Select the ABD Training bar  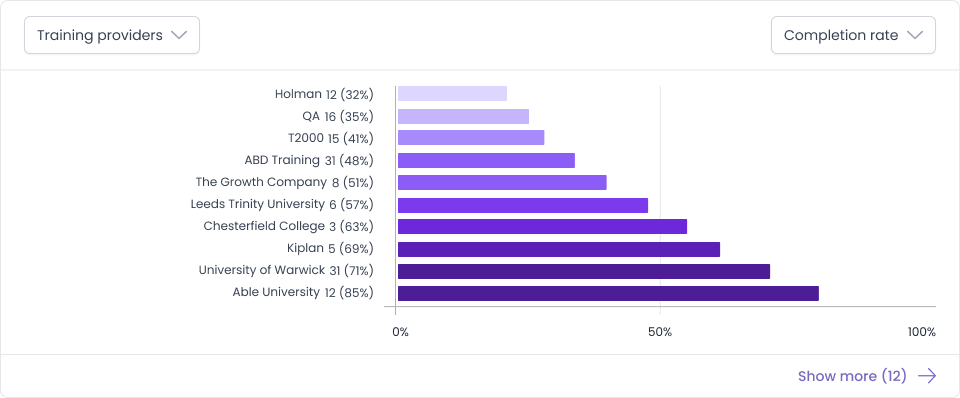tap(486, 160)
